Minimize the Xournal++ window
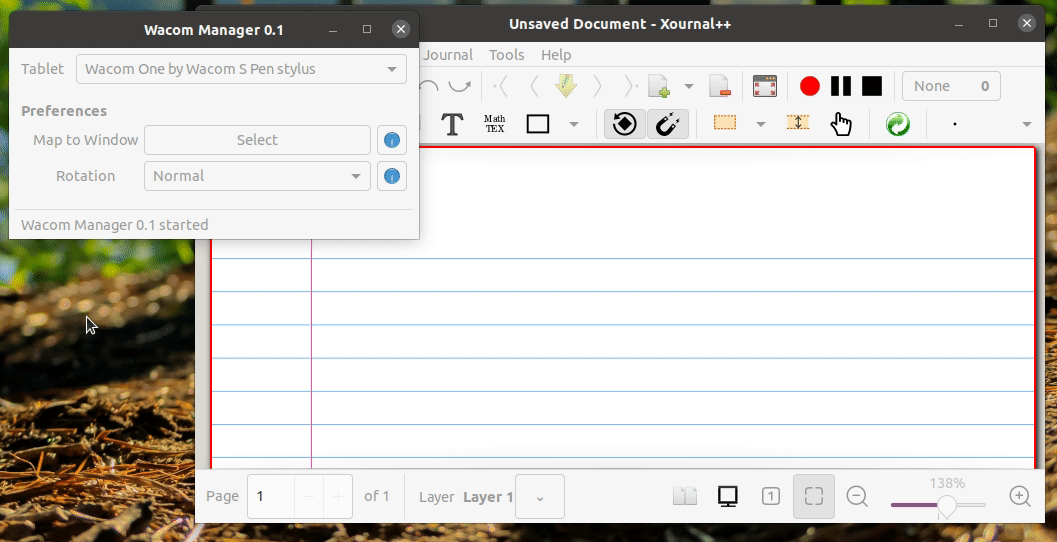The image size is (1057, 542). 959,24
